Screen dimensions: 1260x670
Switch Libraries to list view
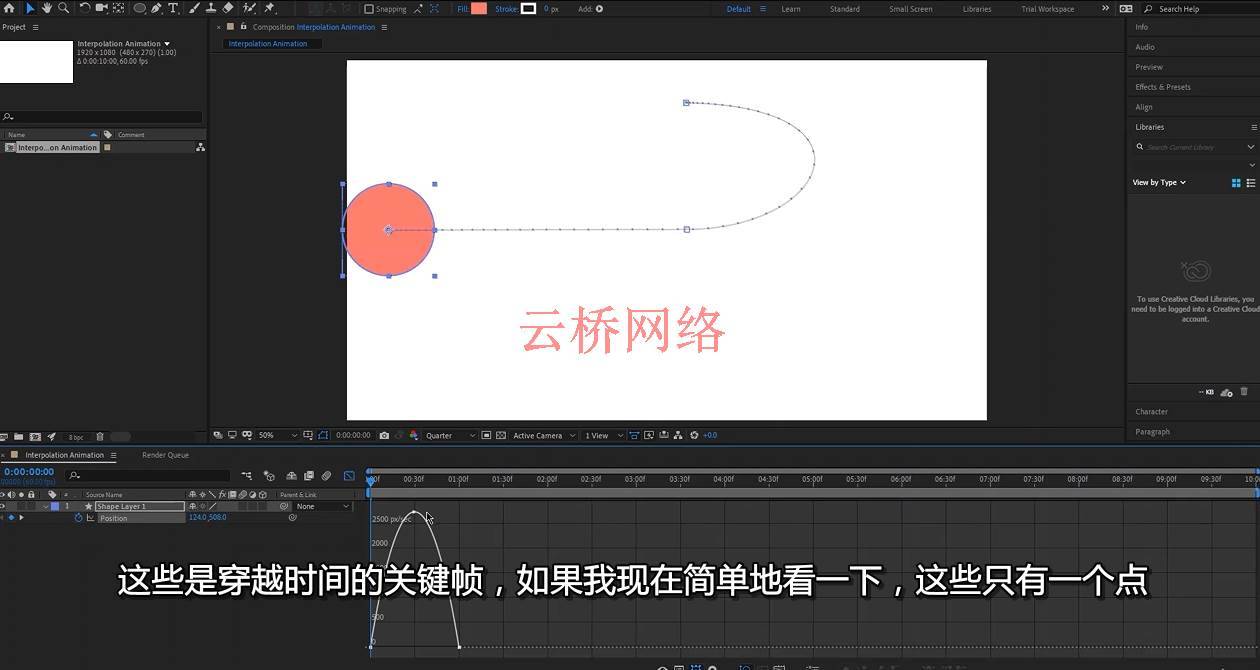(x=1251, y=183)
